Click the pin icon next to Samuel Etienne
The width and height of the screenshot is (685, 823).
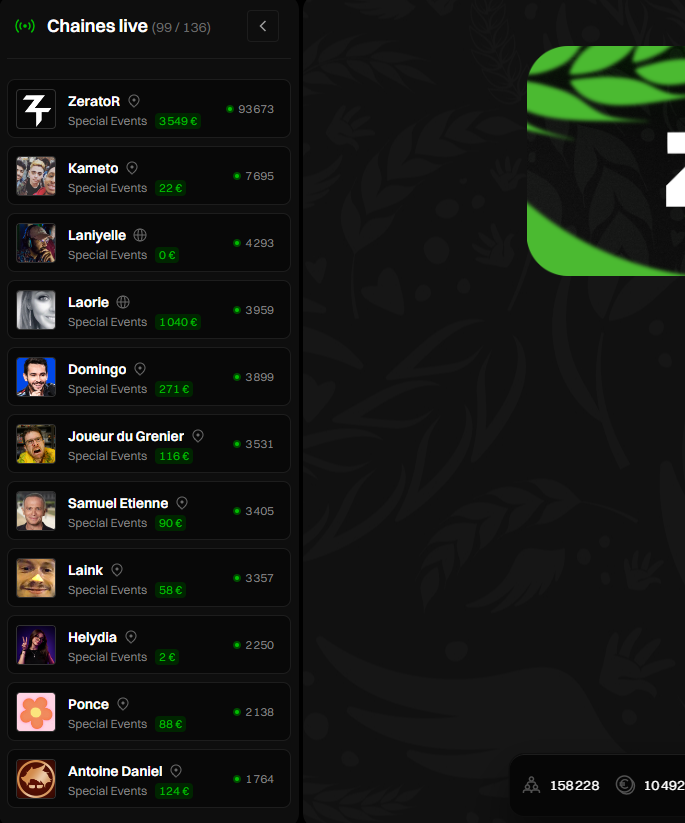182,503
